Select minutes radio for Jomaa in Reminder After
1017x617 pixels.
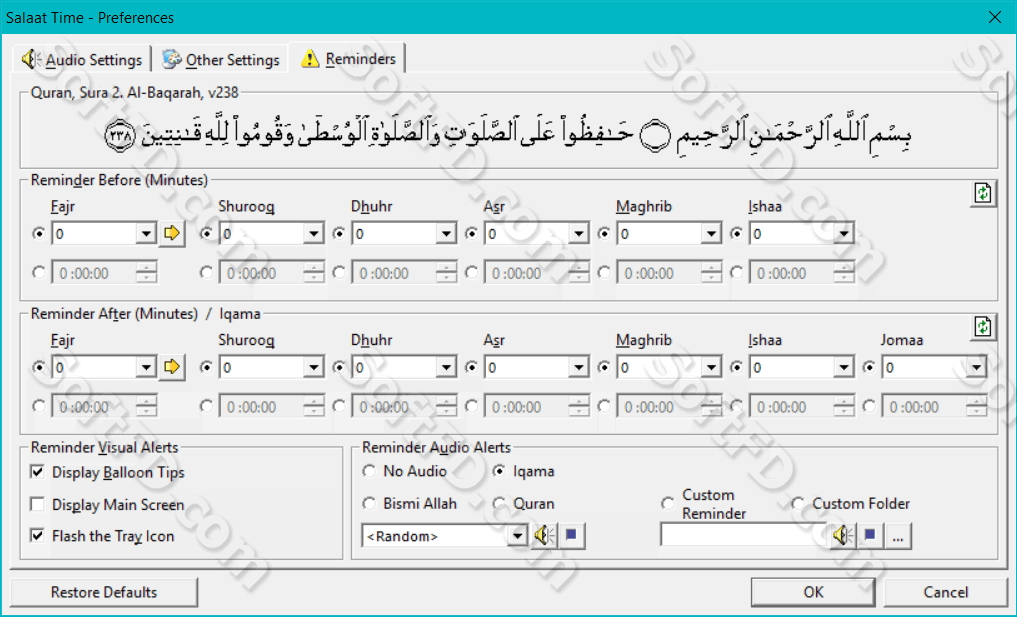[869, 367]
